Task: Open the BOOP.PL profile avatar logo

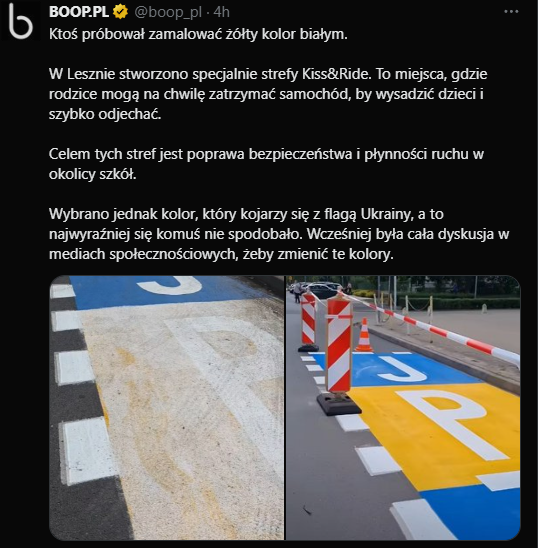Action: pos(20,20)
